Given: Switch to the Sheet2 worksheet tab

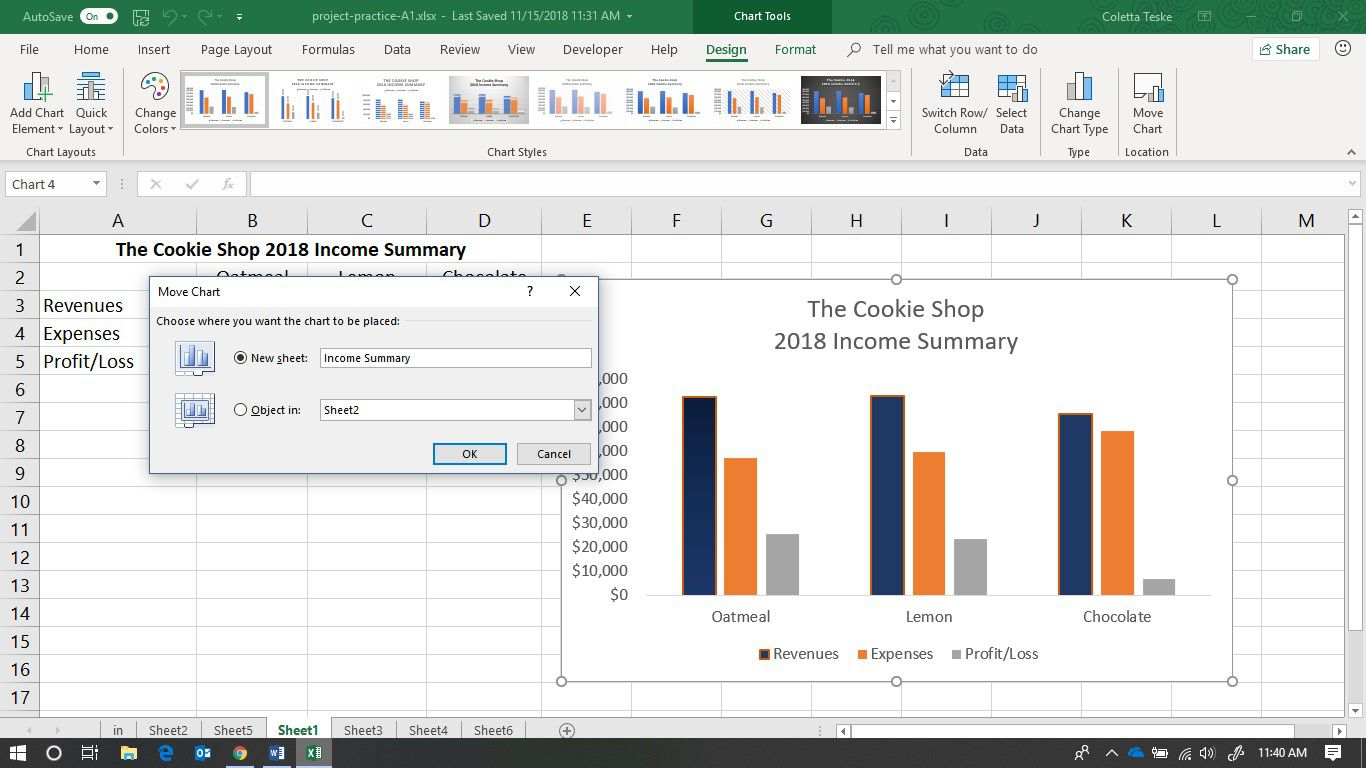Looking at the screenshot, I should [168, 730].
